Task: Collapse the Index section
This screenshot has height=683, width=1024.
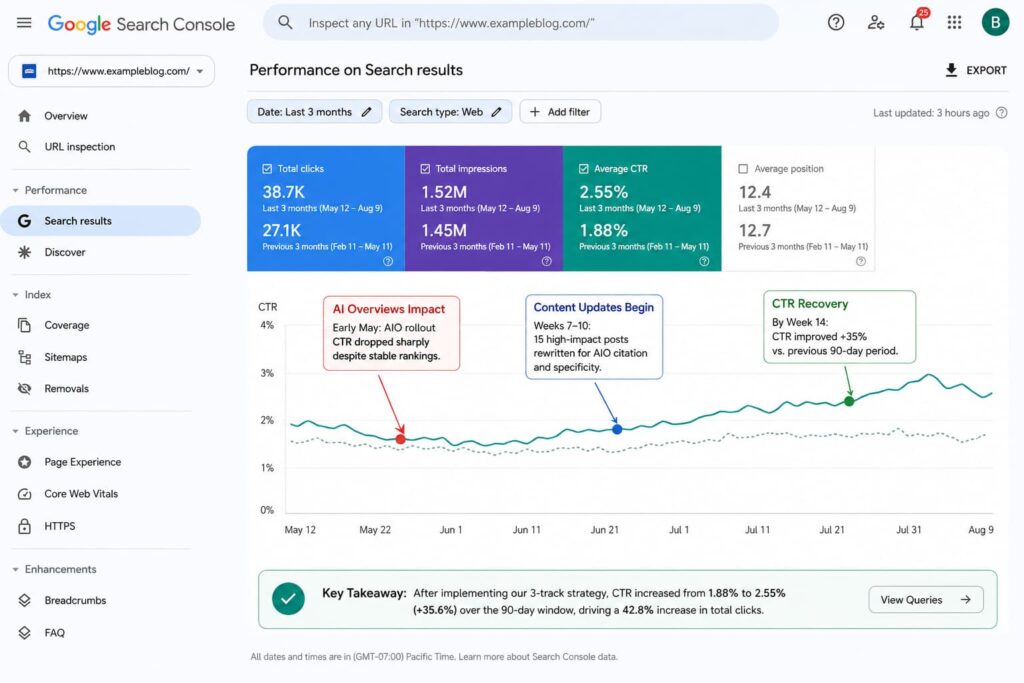Action: click(15, 294)
